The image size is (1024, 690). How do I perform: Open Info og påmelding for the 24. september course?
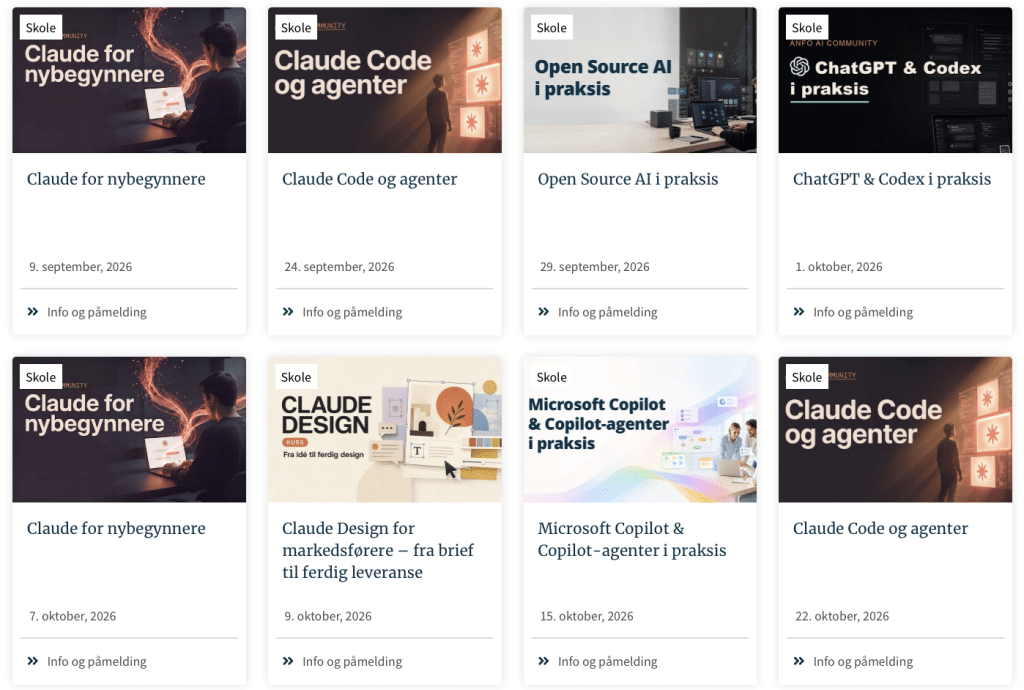tap(352, 312)
